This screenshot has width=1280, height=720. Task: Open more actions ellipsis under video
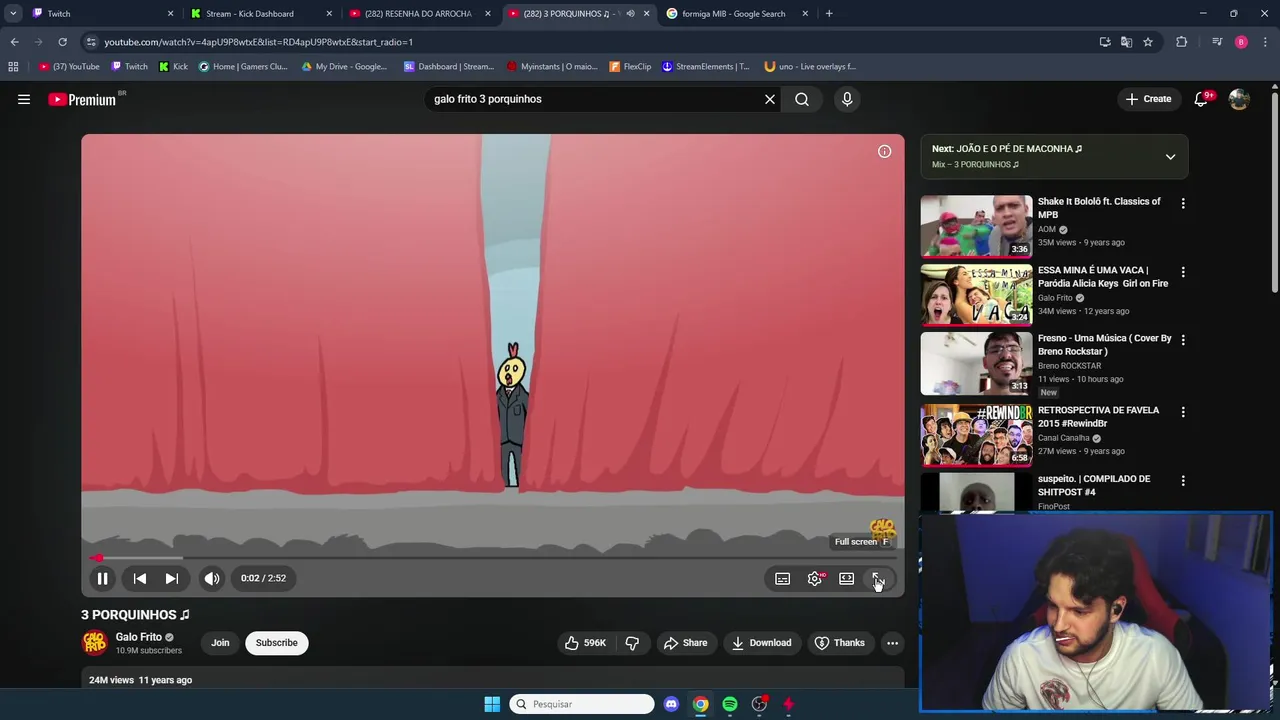pos(892,643)
